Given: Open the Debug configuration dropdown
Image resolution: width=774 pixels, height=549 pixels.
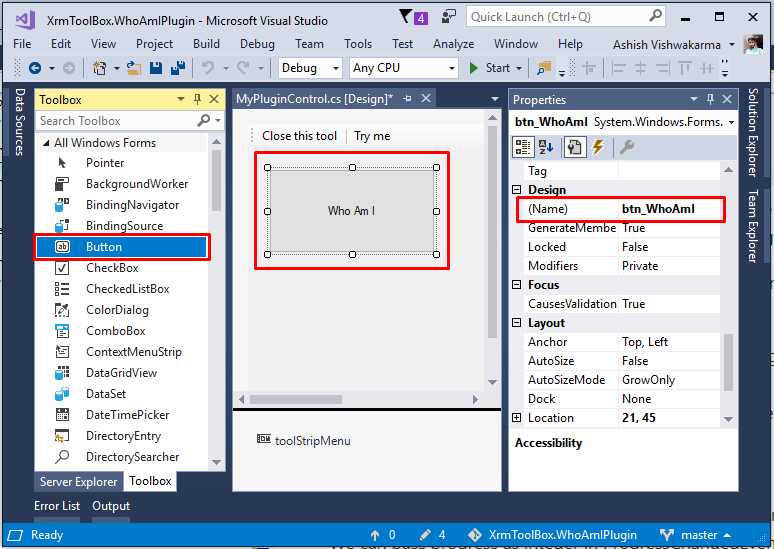Looking at the screenshot, I should tap(336, 68).
